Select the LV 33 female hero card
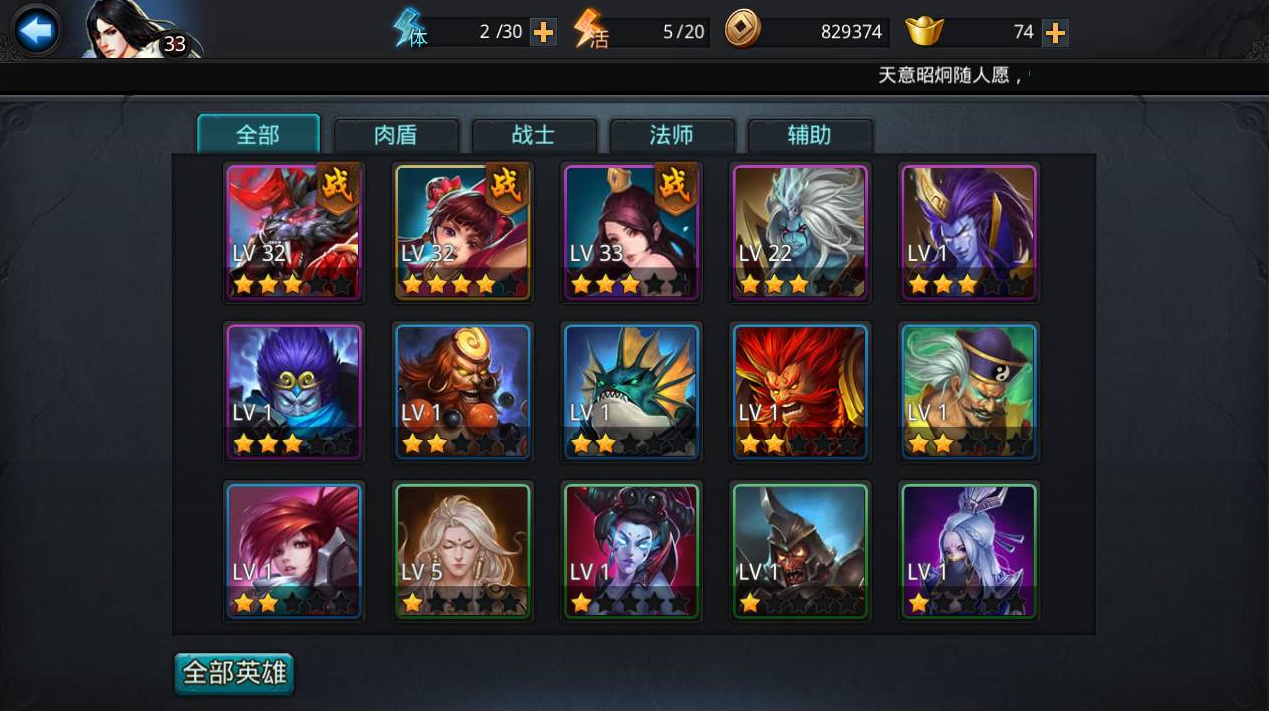The height and width of the screenshot is (711, 1269). tap(631, 232)
